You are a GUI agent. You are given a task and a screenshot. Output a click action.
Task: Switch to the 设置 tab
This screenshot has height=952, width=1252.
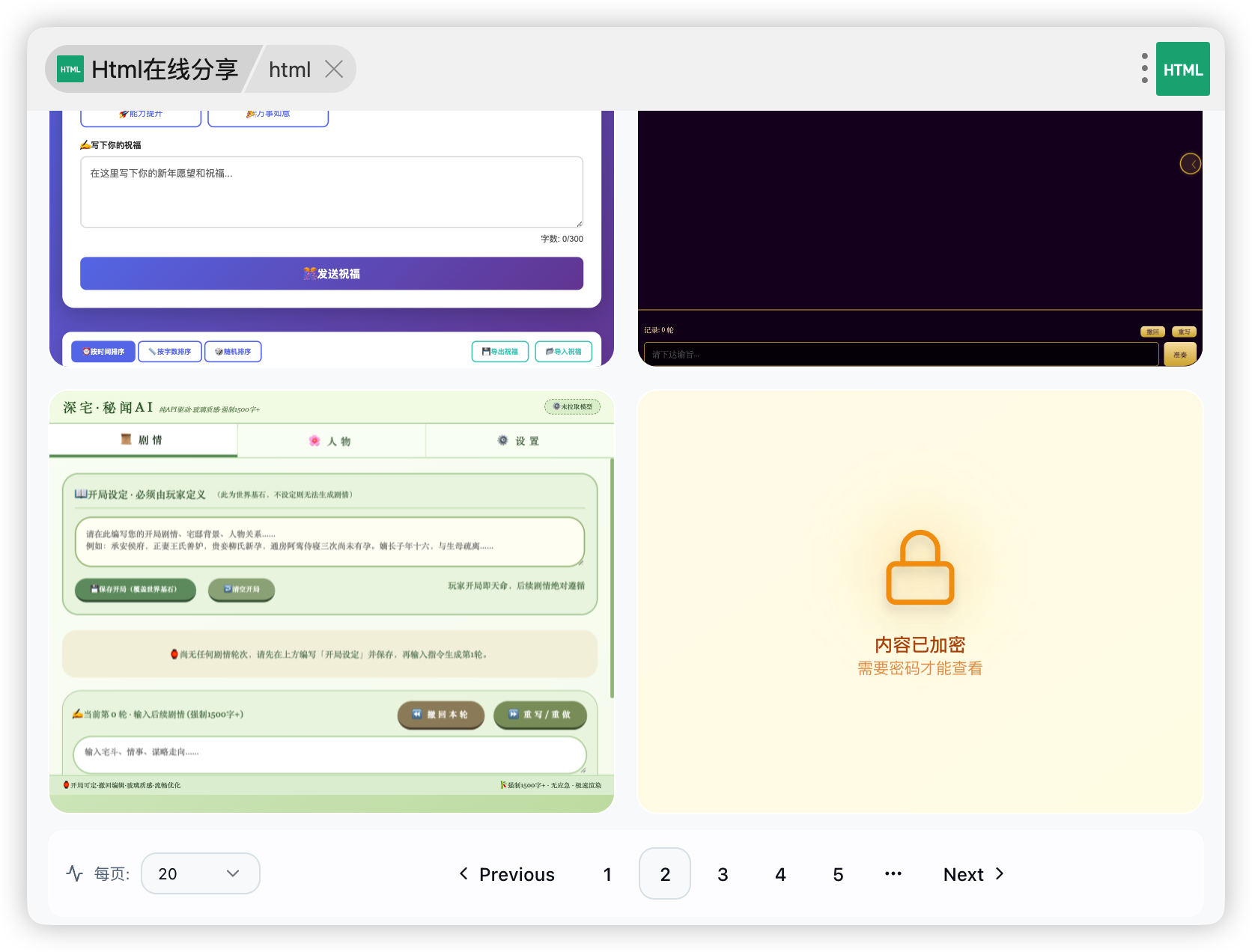pyautogui.click(x=519, y=441)
